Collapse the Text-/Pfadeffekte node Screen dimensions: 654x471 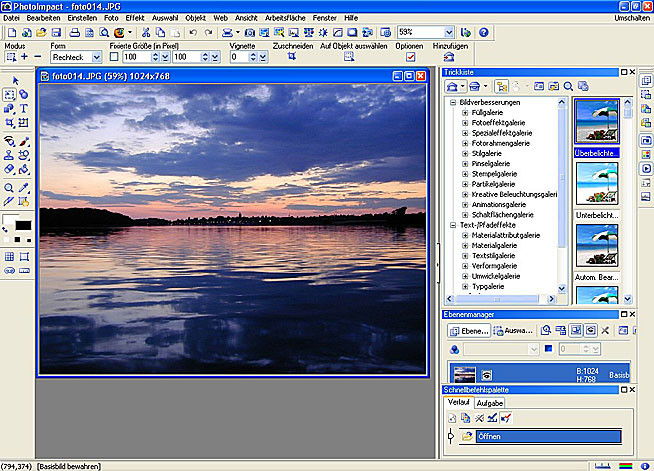(453, 225)
